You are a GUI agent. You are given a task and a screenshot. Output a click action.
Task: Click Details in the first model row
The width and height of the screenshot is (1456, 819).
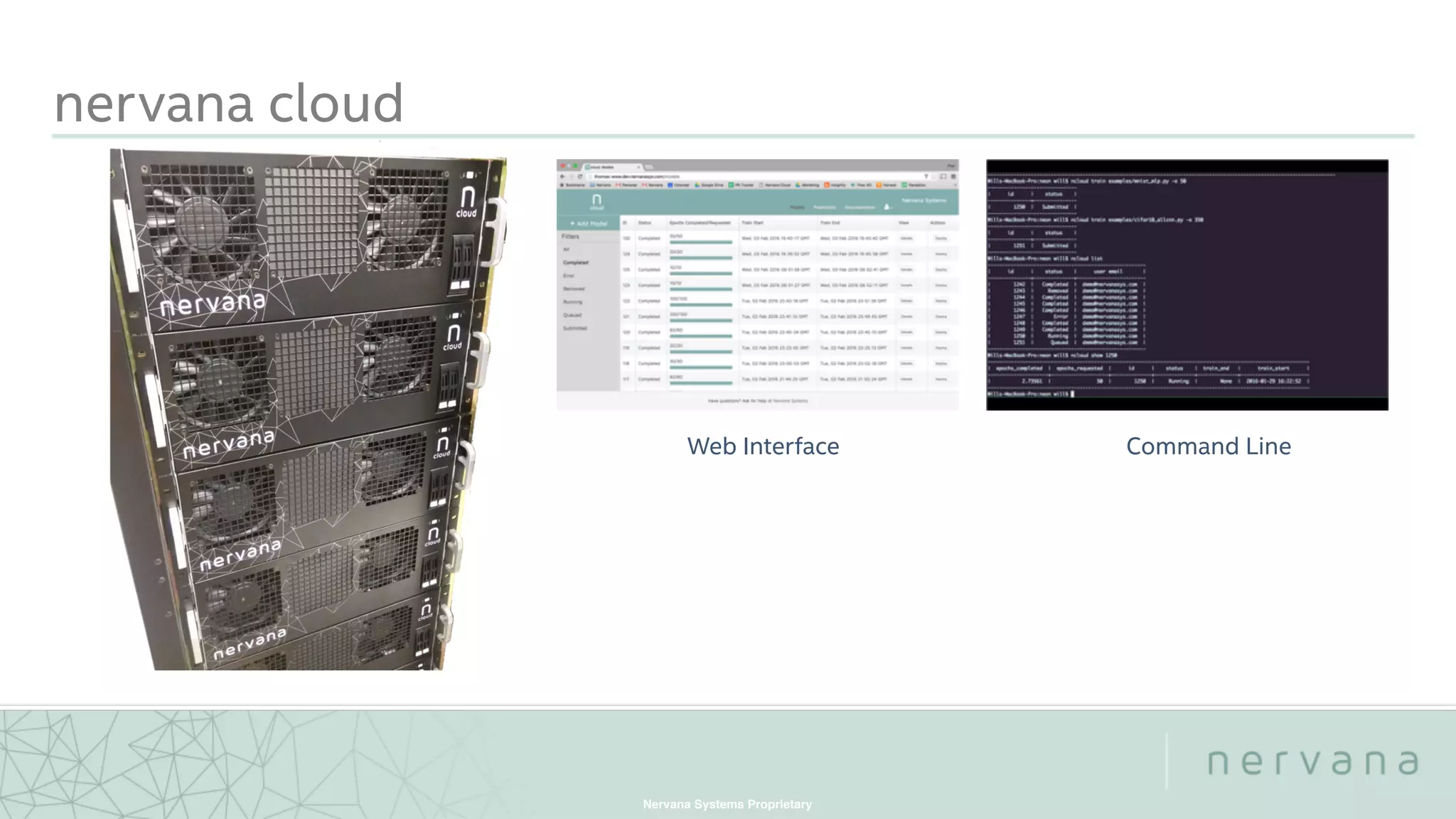[x=906, y=238]
